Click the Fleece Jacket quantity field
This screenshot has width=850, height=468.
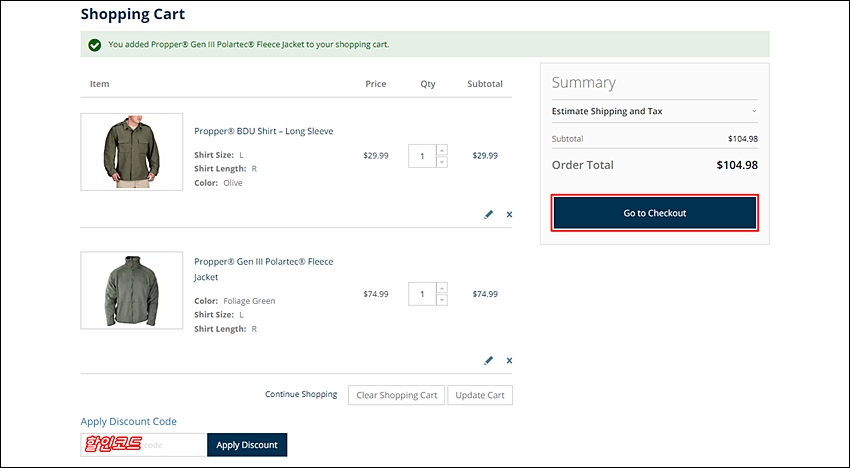[422, 294]
